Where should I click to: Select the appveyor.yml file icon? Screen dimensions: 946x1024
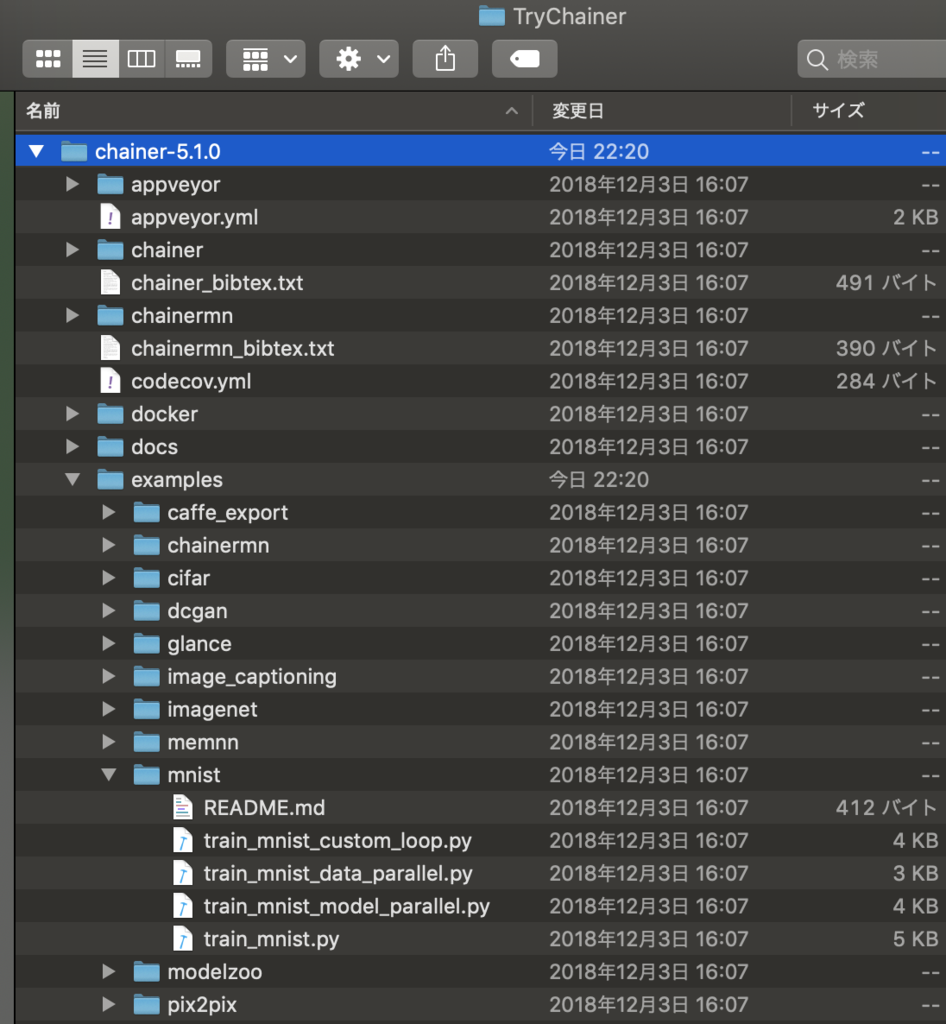click(x=110, y=217)
